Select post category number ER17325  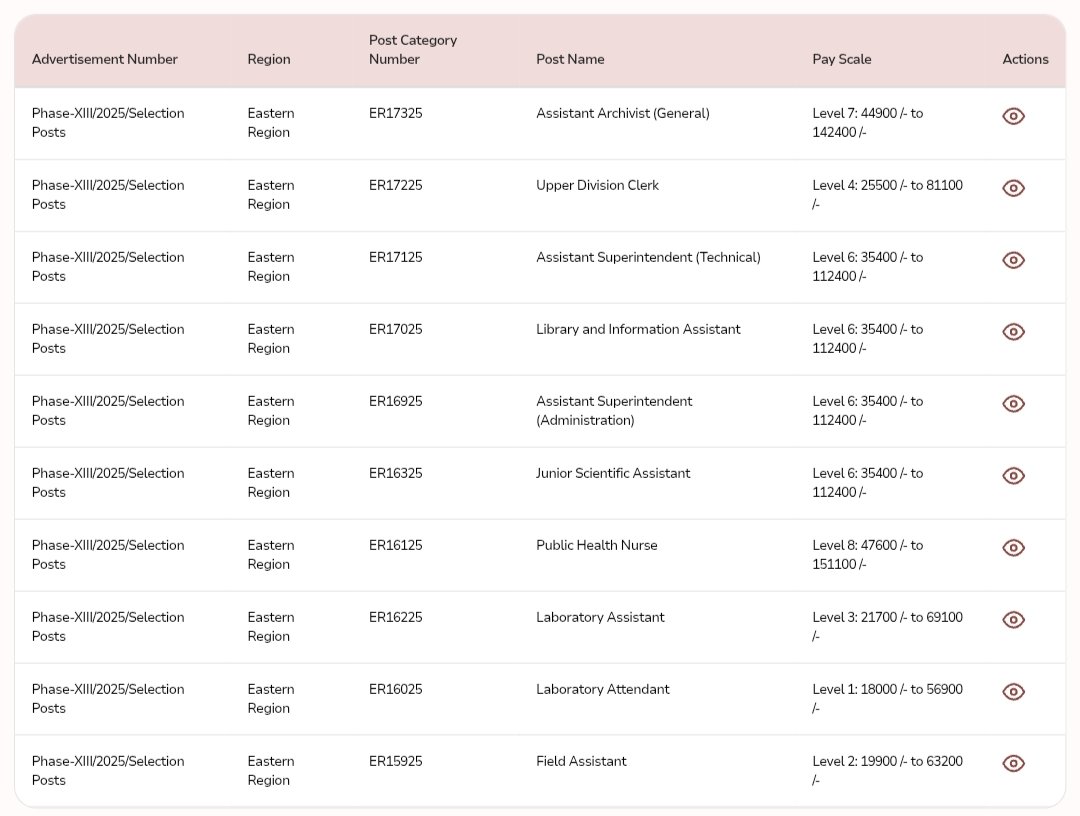pos(395,113)
